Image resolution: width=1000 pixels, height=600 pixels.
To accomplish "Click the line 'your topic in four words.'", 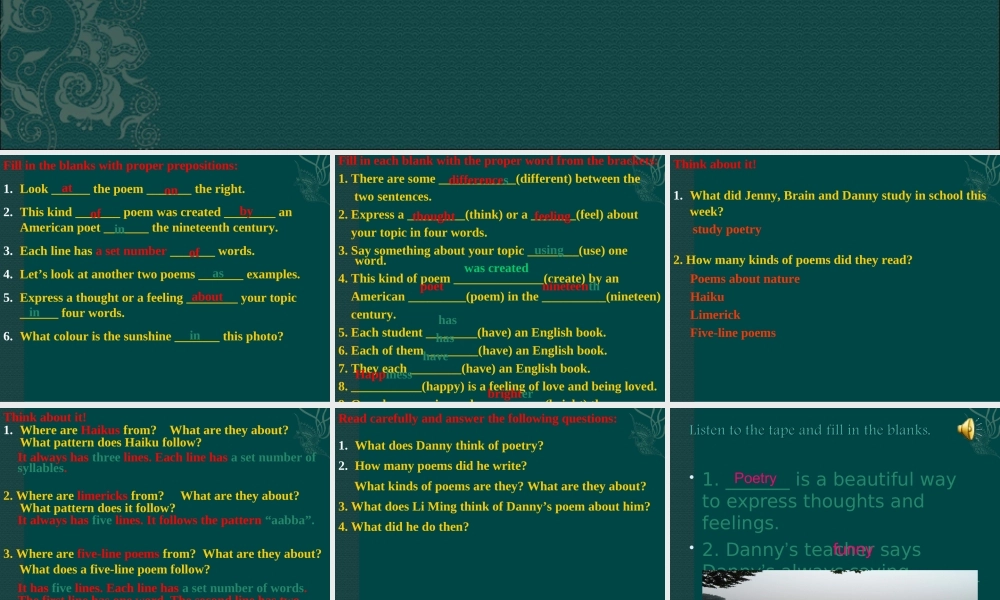I will [x=419, y=233].
